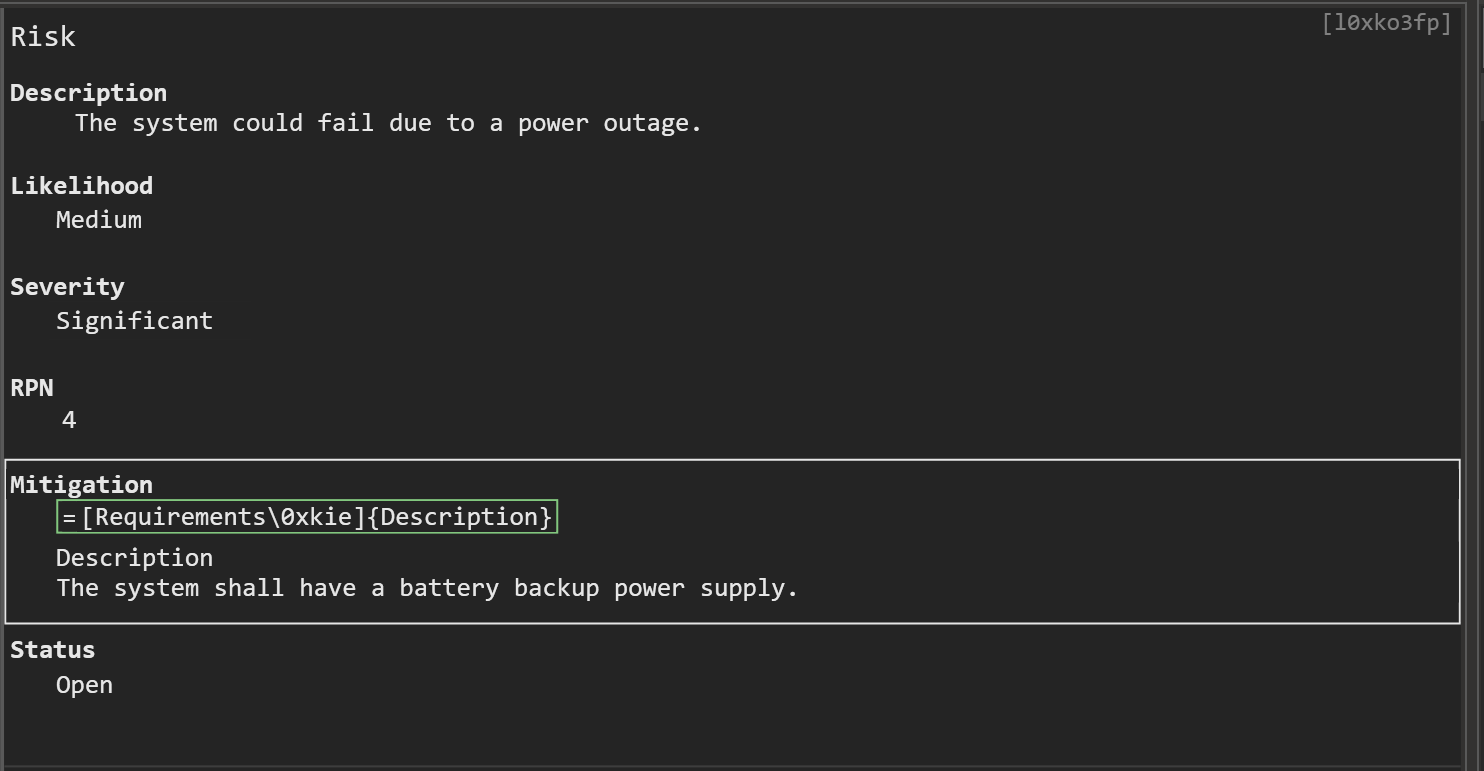Screen dimensions: 1484x771
Task: Open the Medium likelihood value
Action: 99,220
